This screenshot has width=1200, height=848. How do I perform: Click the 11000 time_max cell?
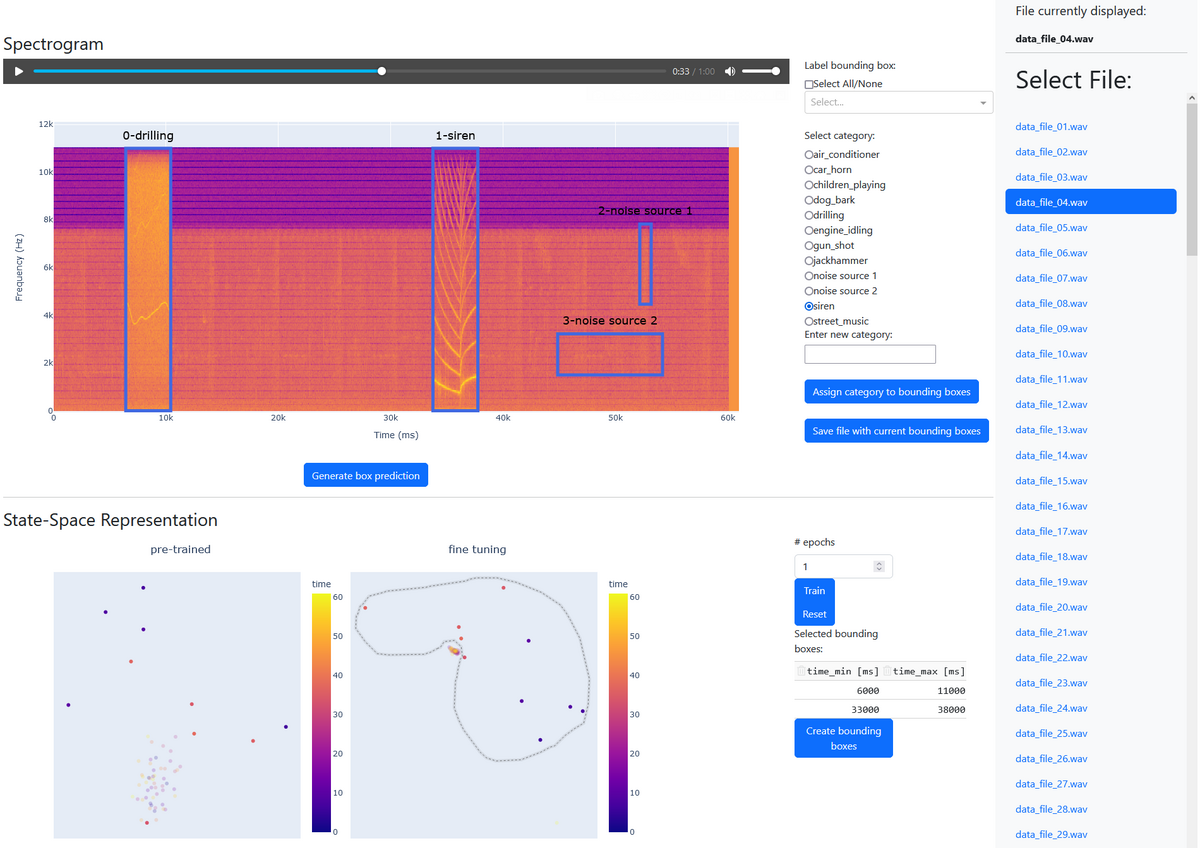(x=924, y=691)
